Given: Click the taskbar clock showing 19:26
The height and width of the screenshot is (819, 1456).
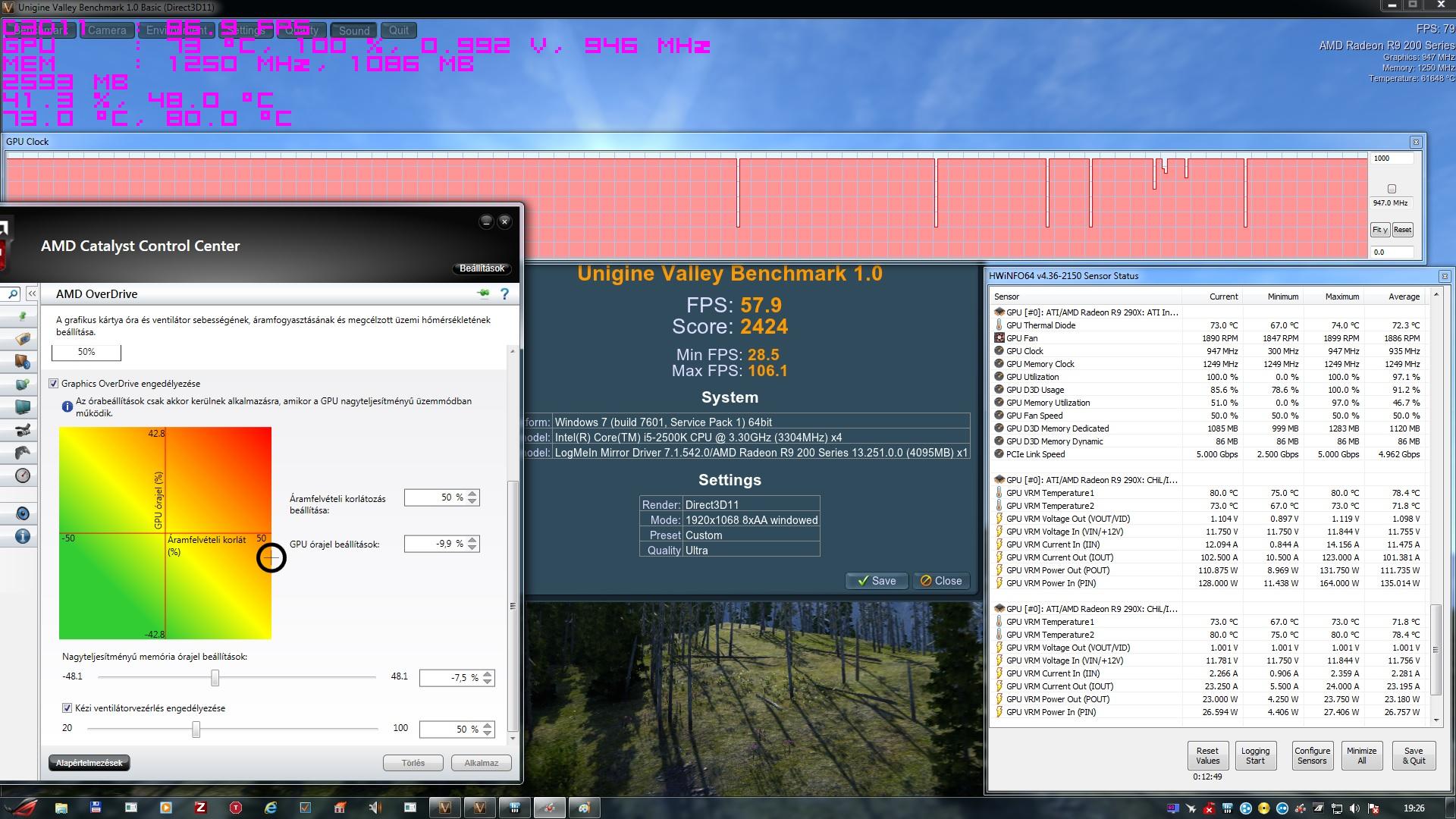Looking at the screenshot, I should pyautogui.click(x=1414, y=808).
